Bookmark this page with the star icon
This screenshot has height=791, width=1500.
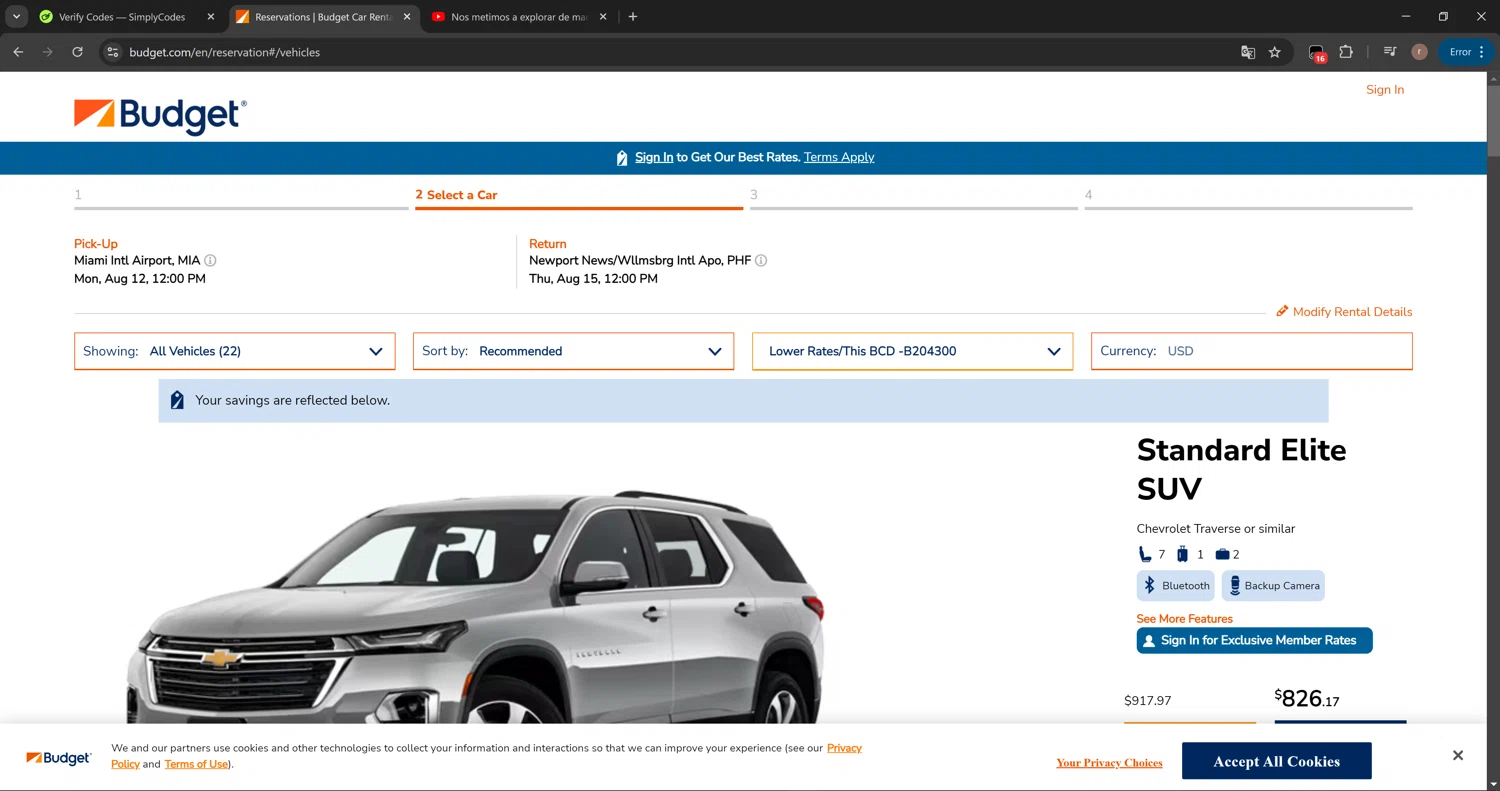click(x=1274, y=52)
